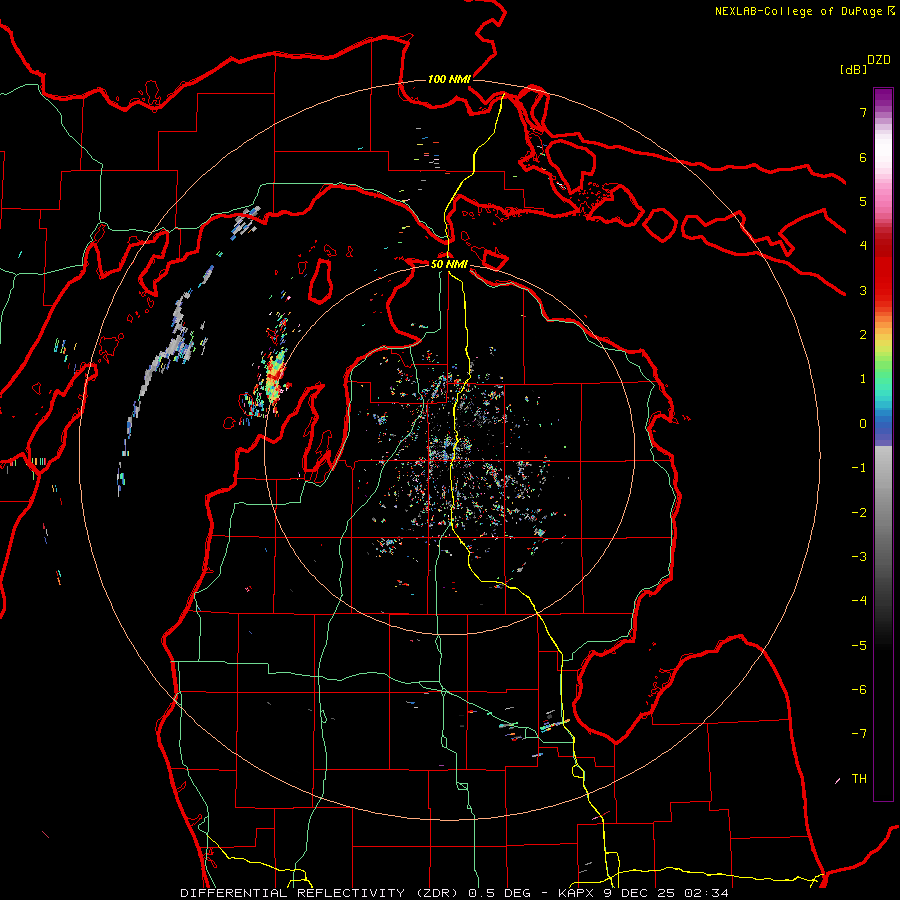This screenshot has height=900, width=900.
Task: Click the 4 value on color scale
Action: 863,246
